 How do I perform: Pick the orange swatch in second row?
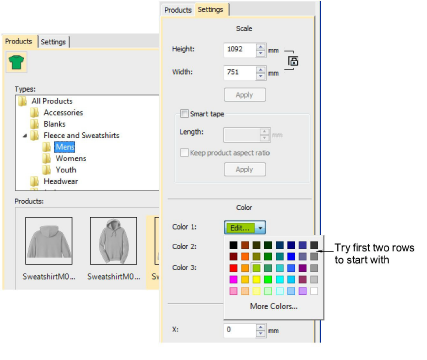(x=245, y=257)
